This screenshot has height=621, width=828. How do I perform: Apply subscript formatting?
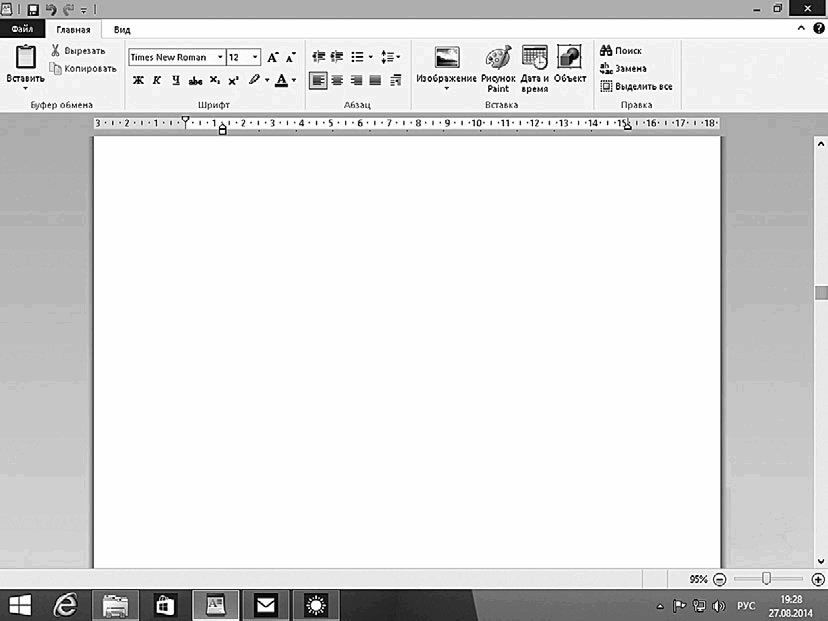[x=214, y=80]
